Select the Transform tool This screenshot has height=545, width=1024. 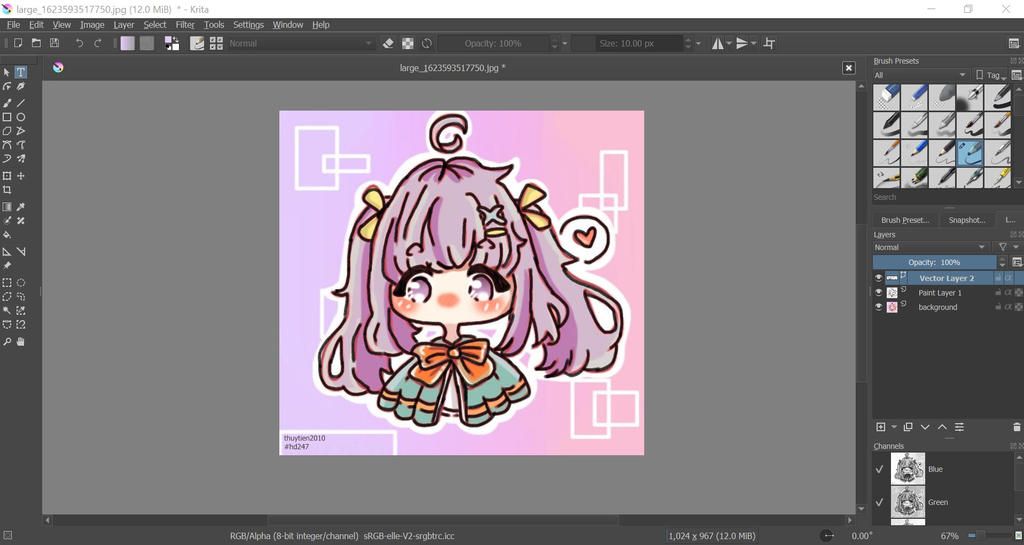pyautogui.click(x=7, y=176)
